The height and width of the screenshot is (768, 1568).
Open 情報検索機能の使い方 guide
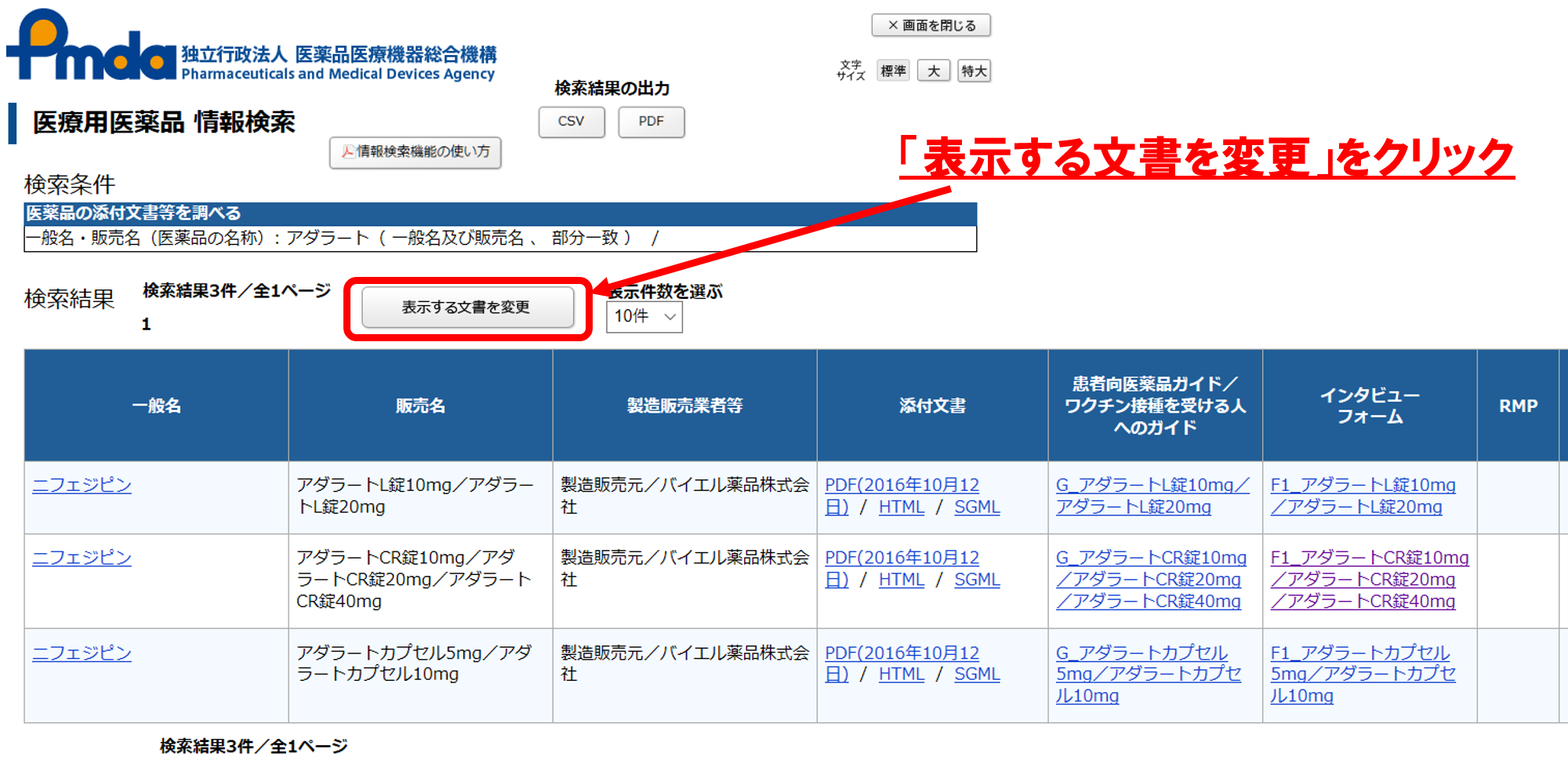[x=415, y=152]
